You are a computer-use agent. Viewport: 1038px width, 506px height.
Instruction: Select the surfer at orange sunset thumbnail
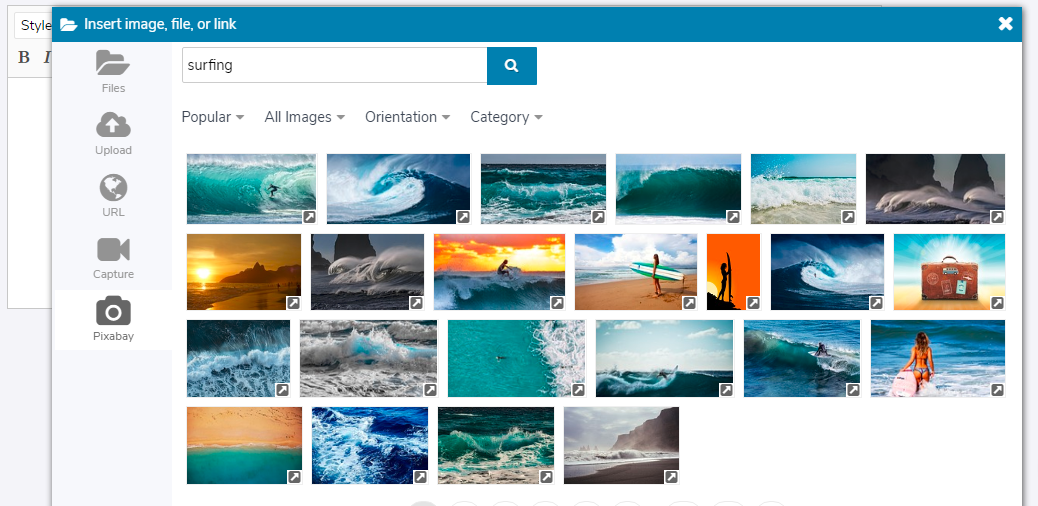(499, 272)
